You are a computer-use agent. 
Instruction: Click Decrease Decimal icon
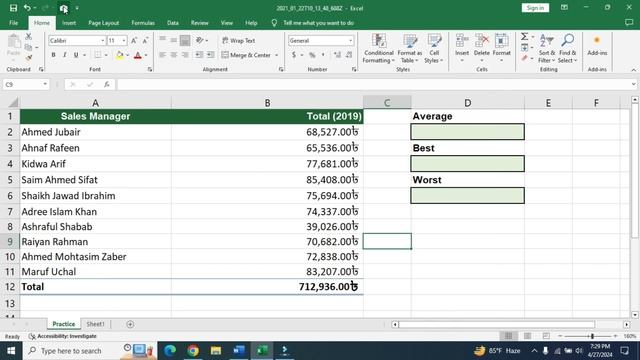(349, 55)
